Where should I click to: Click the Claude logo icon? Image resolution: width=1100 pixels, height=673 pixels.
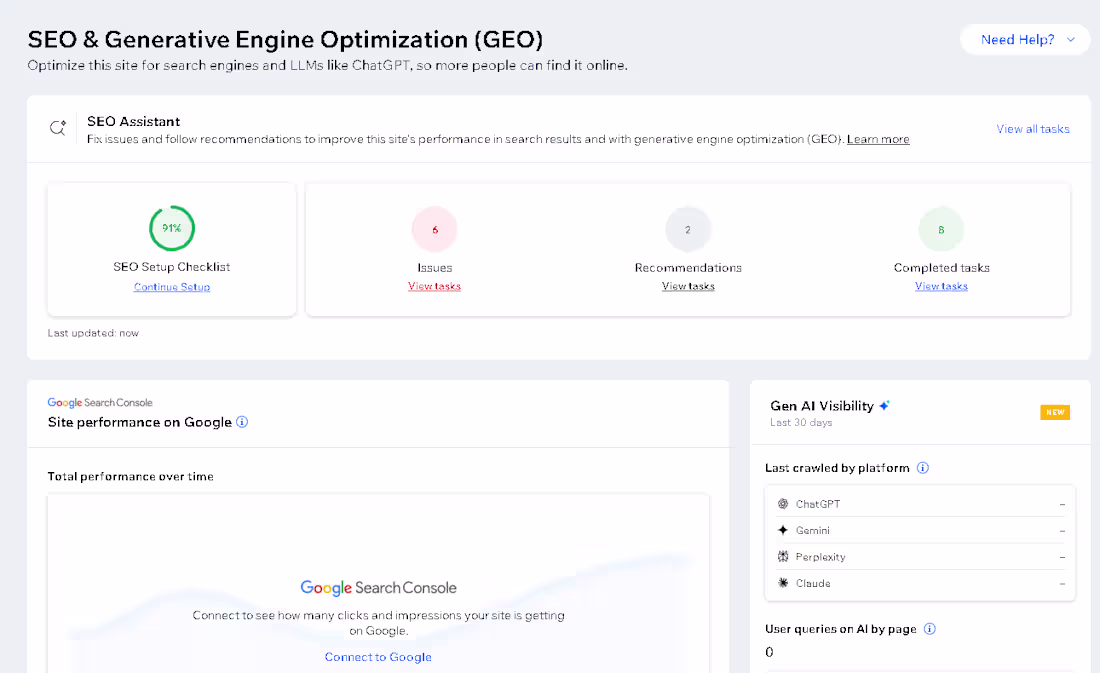(783, 583)
